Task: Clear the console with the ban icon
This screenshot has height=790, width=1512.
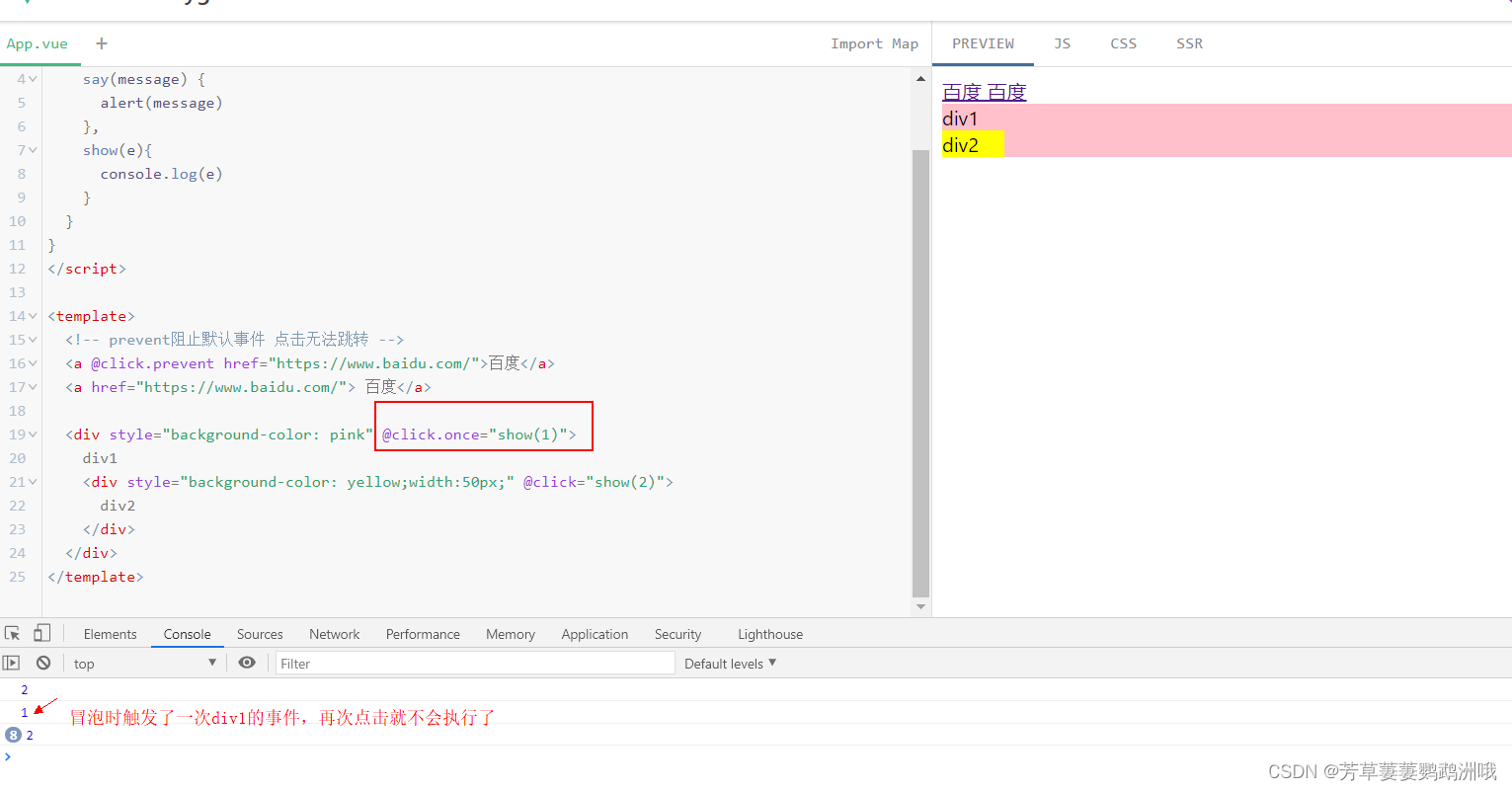Action: 43,663
